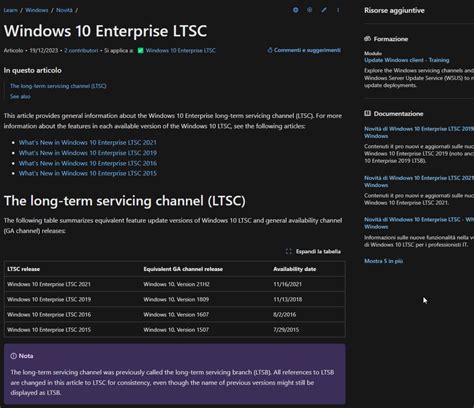Click the Windows 10 Enterprise LTSC page title
Screen dimensions: 474x408
pyautogui.click(x=105, y=31)
